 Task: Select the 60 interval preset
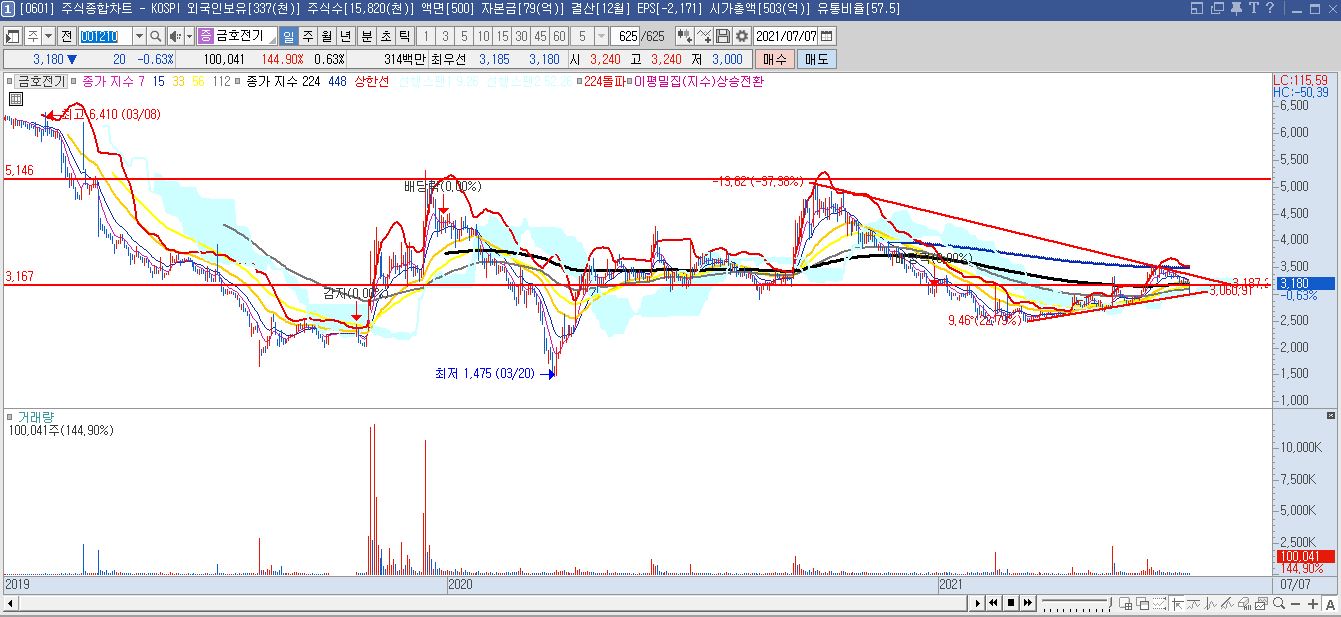coord(559,36)
